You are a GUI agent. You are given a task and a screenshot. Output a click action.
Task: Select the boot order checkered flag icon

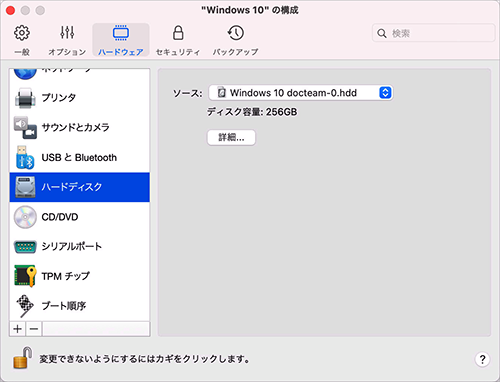point(25,306)
